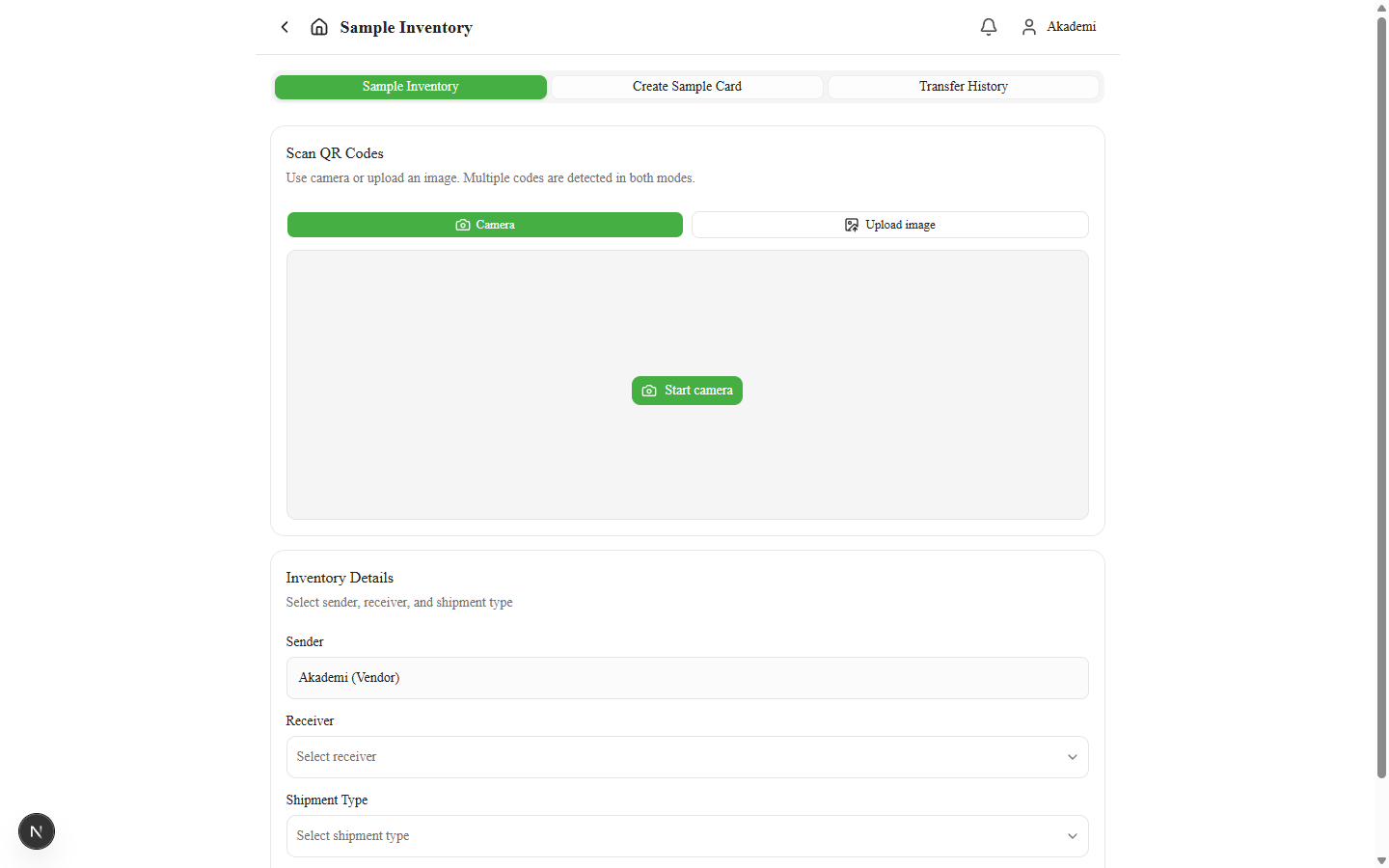Go to the Transfer History tab
The height and width of the screenshot is (868, 1389).
964,87
